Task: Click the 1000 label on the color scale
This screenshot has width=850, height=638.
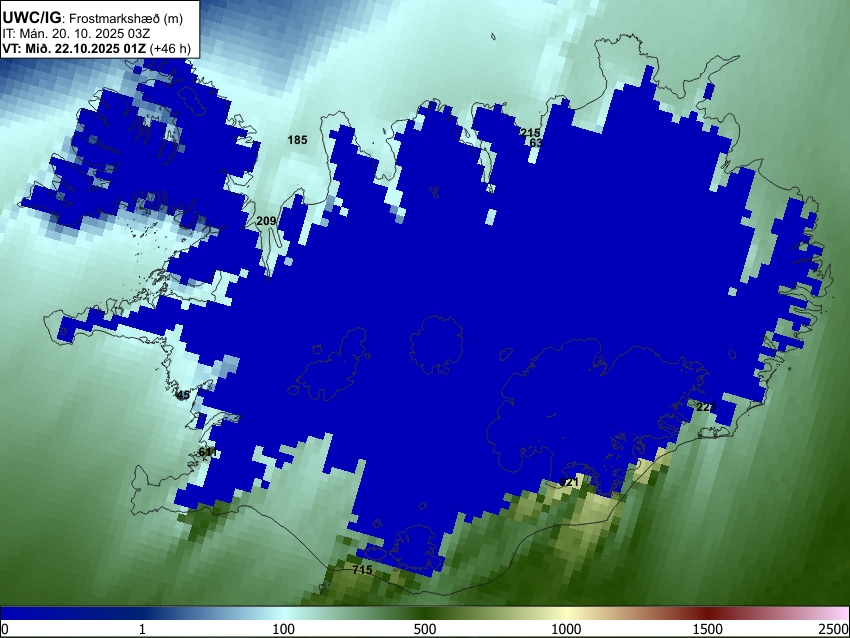Action: (566, 629)
